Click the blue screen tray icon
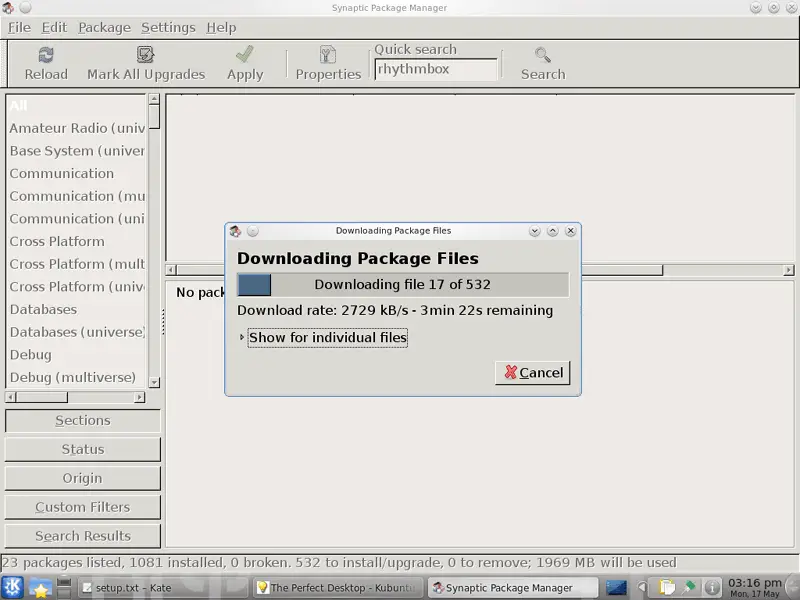 coord(616,588)
